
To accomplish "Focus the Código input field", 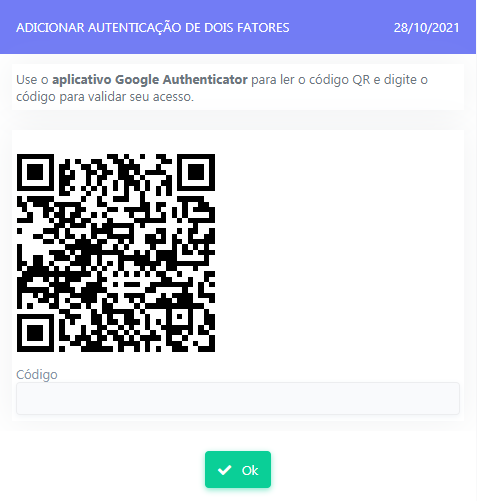I will click(238, 398).
